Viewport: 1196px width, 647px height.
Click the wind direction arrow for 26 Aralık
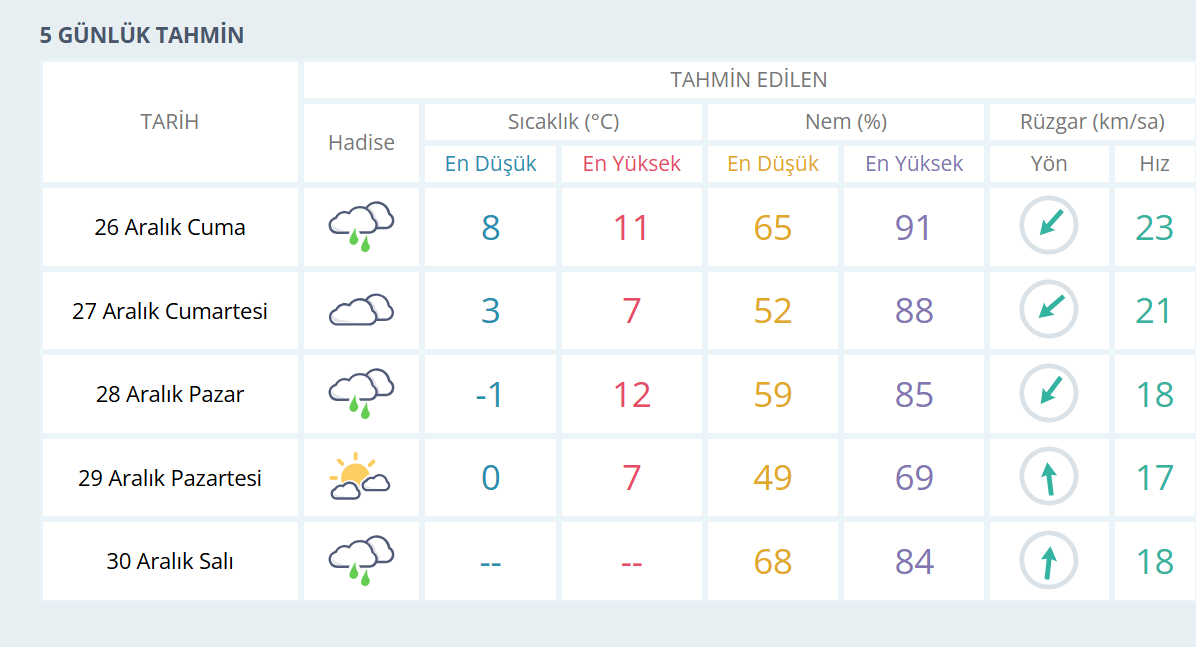pyautogui.click(x=1049, y=226)
